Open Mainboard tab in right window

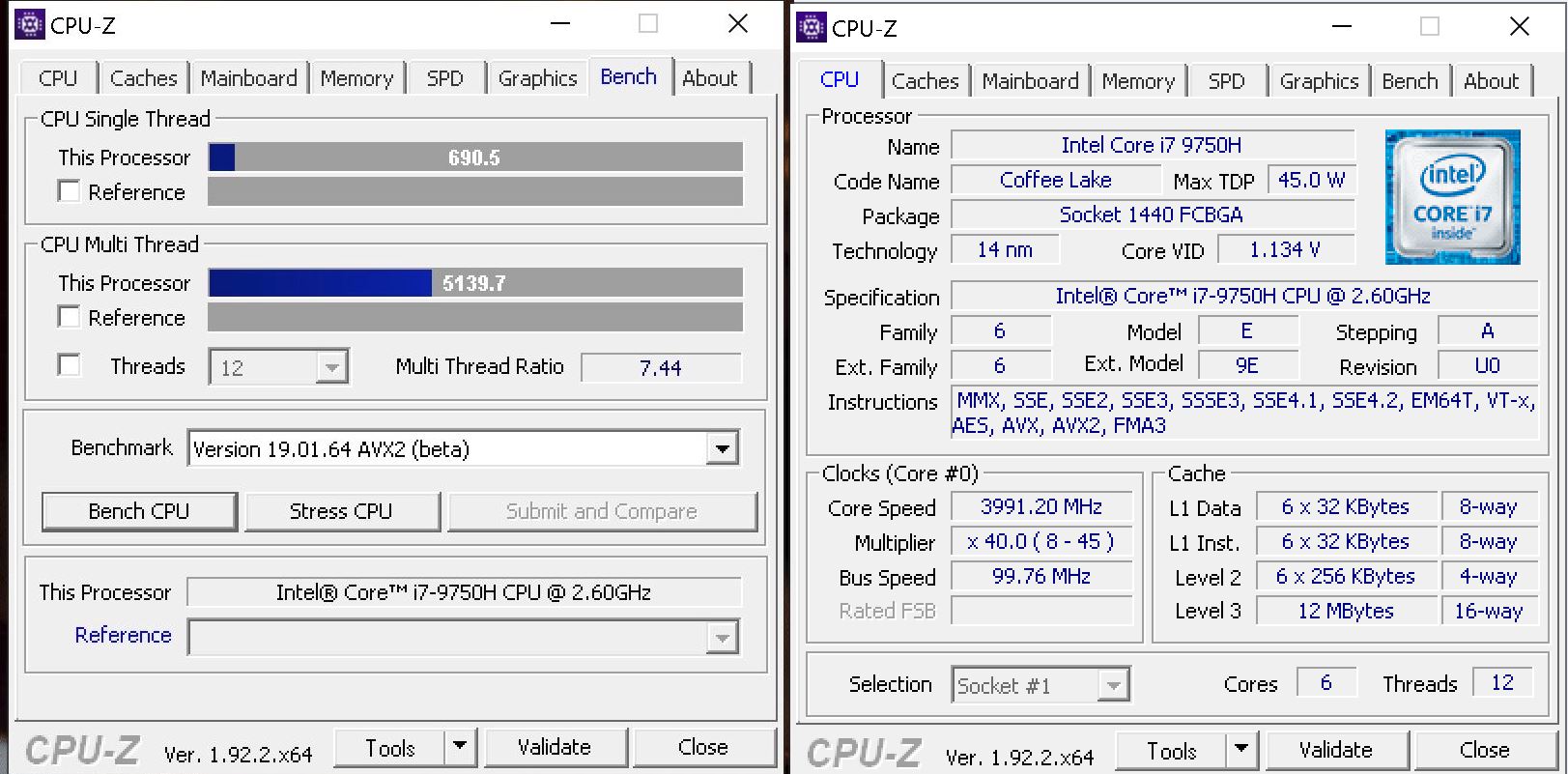point(1030,81)
